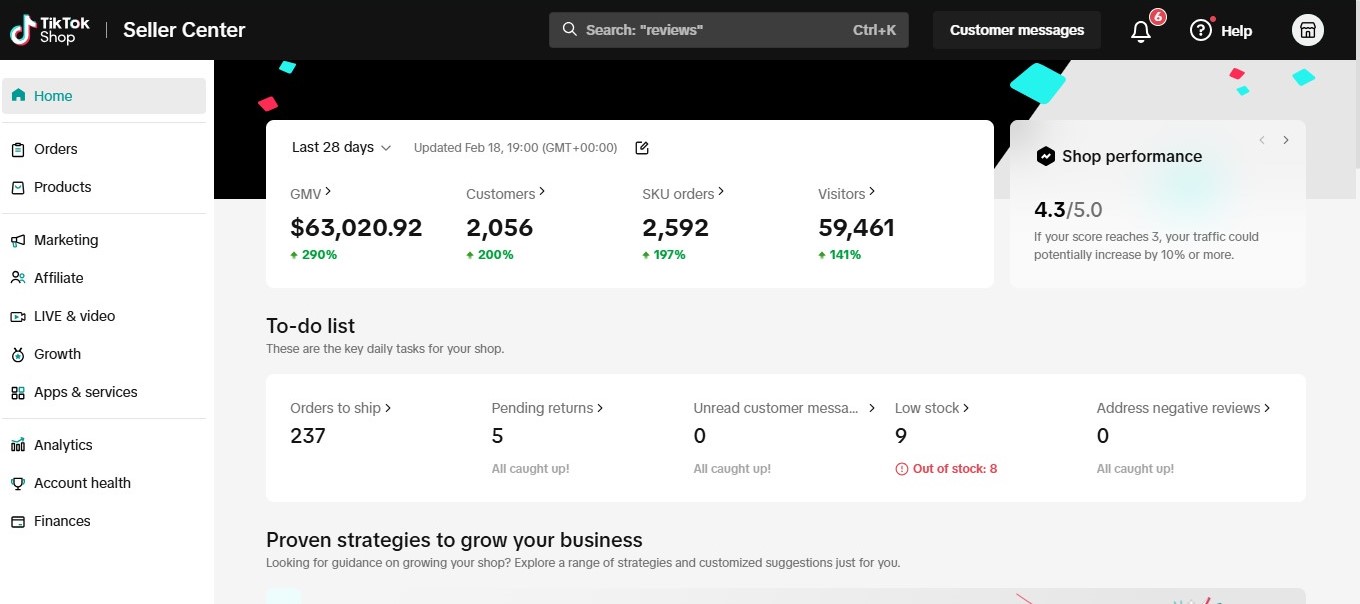Click the Help question mark icon

click(x=1201, y=30)
